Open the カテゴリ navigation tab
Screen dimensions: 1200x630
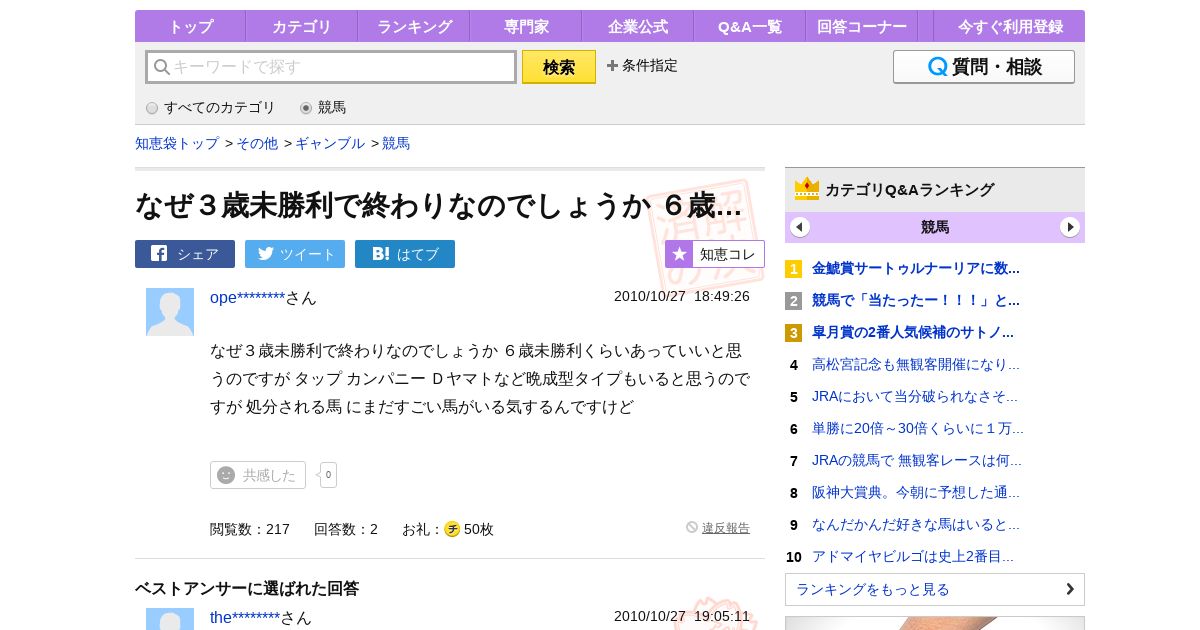(302, 26)
